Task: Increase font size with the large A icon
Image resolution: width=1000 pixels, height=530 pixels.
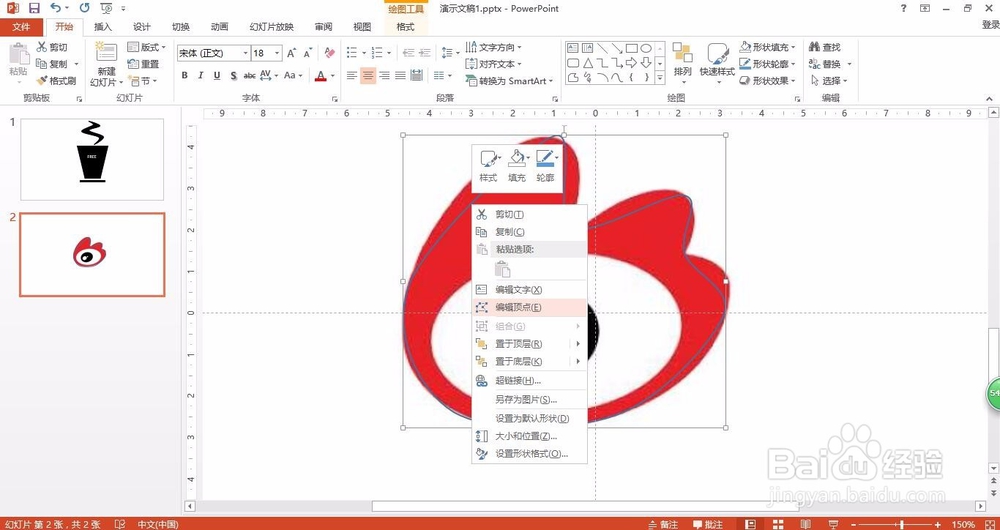Action: 291,53
